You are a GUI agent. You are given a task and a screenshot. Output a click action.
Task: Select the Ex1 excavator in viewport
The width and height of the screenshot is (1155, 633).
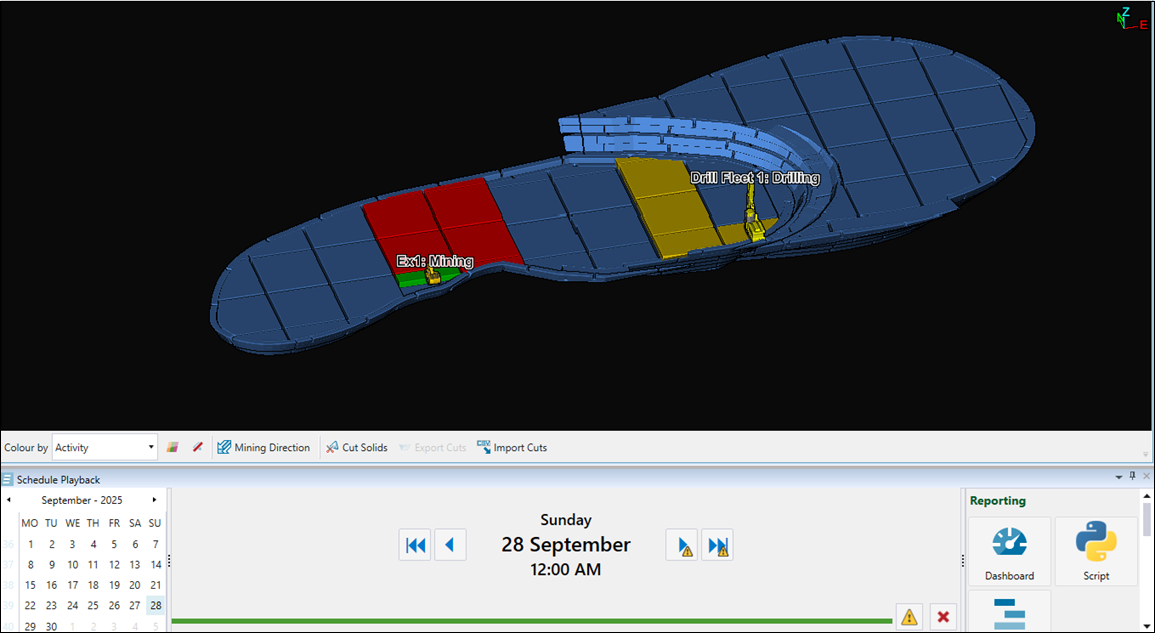[x=433, y=276]
